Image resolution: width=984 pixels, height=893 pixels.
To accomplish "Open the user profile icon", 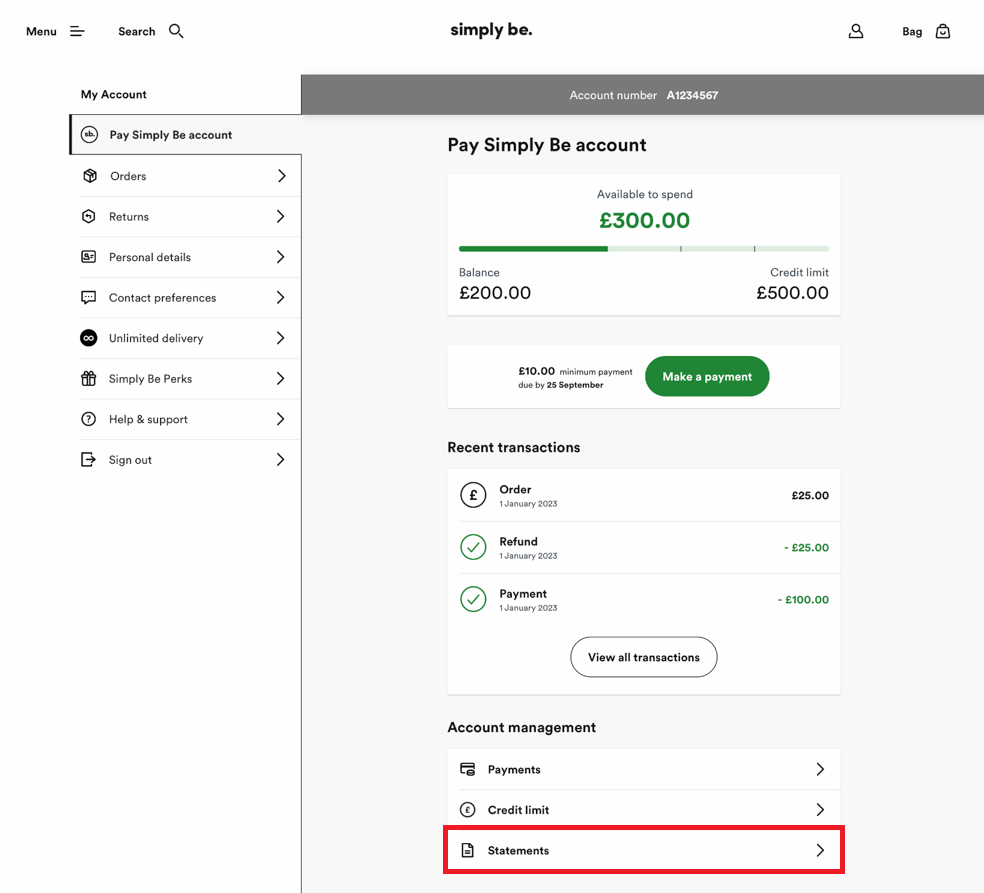I will pyautogui.click(x=856, y=31).
